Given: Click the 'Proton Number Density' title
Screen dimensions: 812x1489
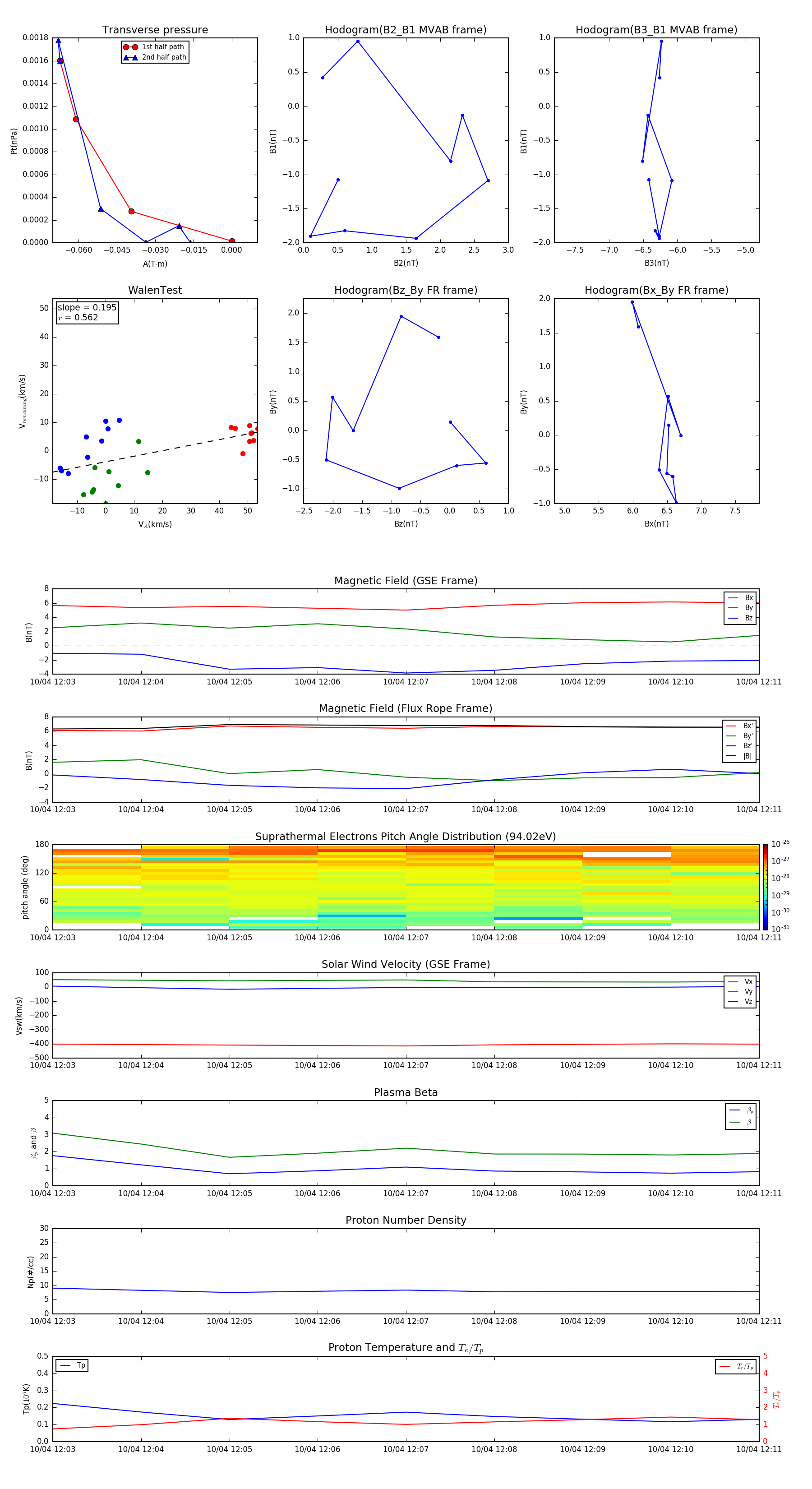Looking at the screenshot, I should [406, 1220].
